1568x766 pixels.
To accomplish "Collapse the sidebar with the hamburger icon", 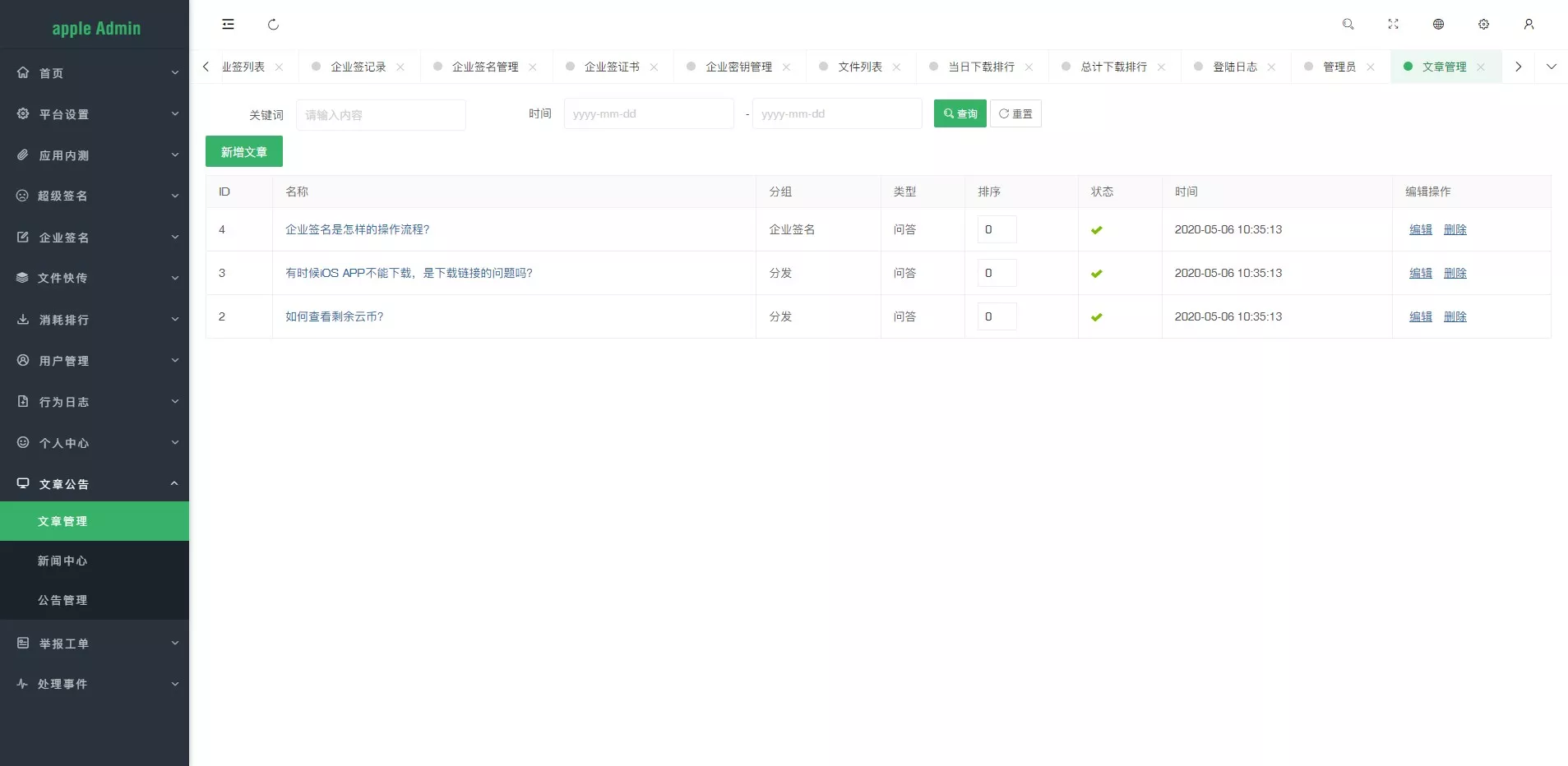I will pos(227,24).
